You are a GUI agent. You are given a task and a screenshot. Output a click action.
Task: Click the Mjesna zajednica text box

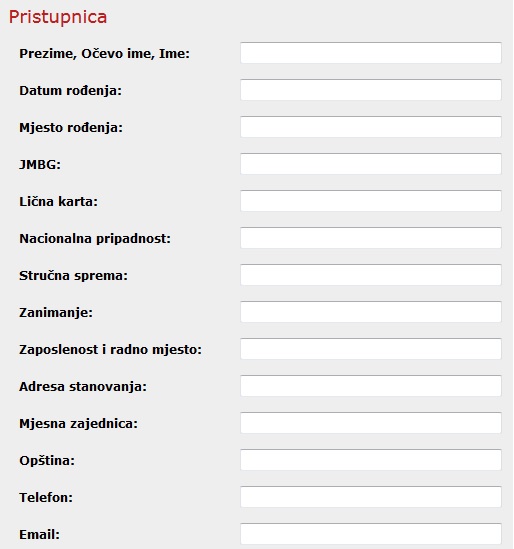[371, 423]
